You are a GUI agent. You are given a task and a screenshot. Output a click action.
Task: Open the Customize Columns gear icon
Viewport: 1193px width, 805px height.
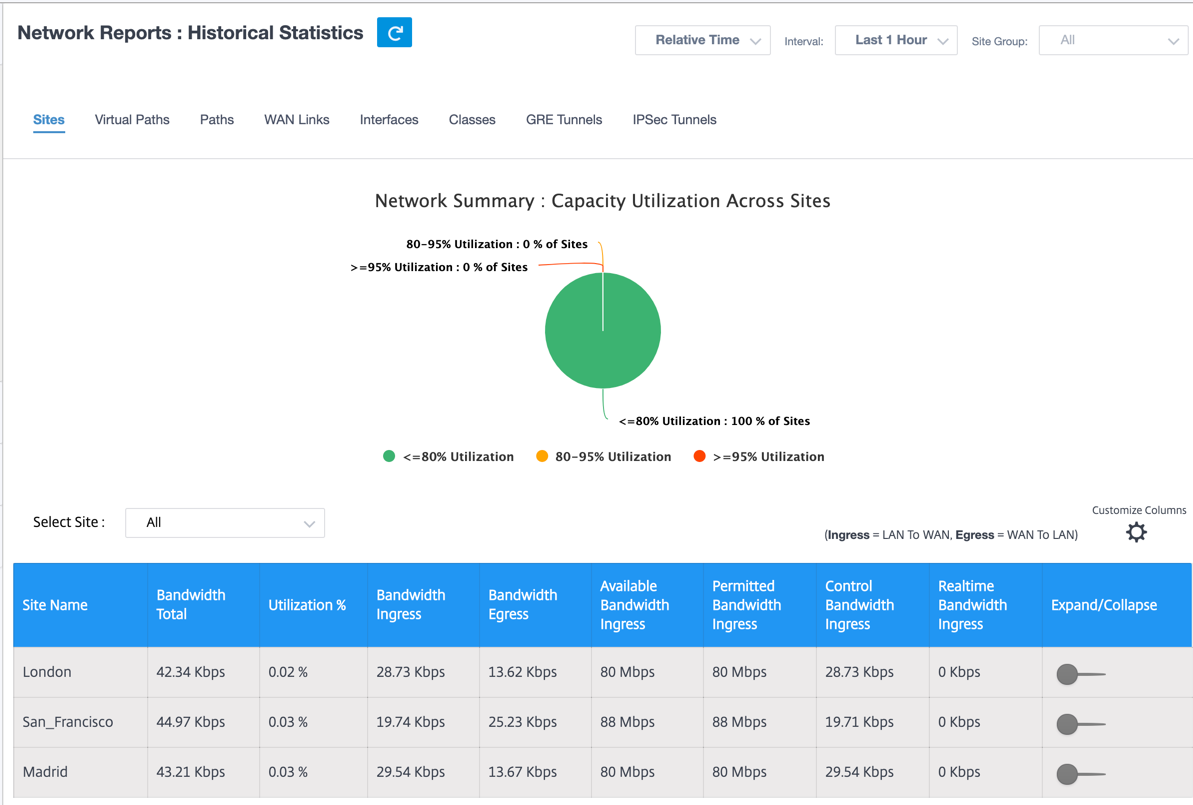1136,532
